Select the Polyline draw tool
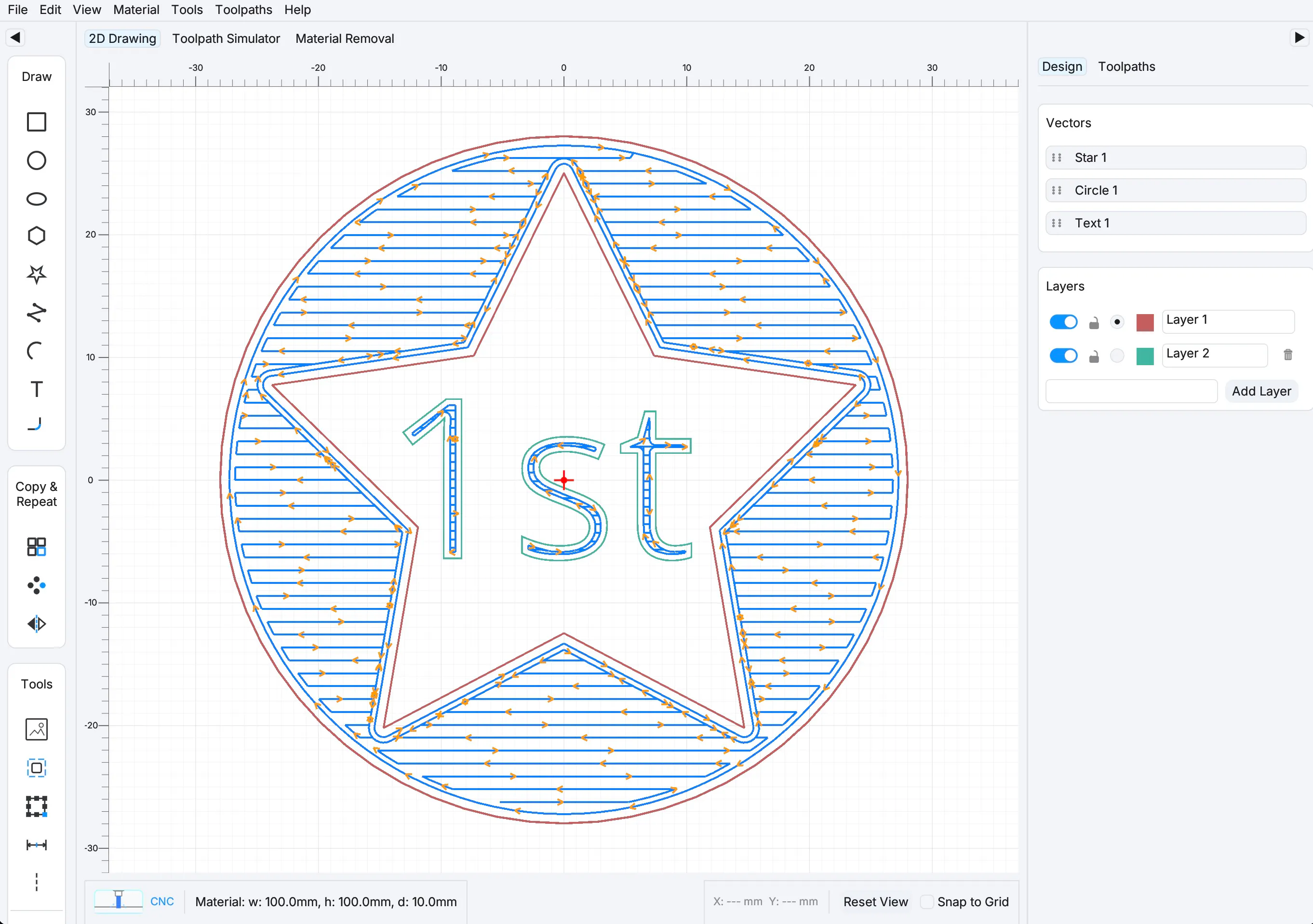The width and height of the screenshot is (1313, 924). [x=37, y=313]
